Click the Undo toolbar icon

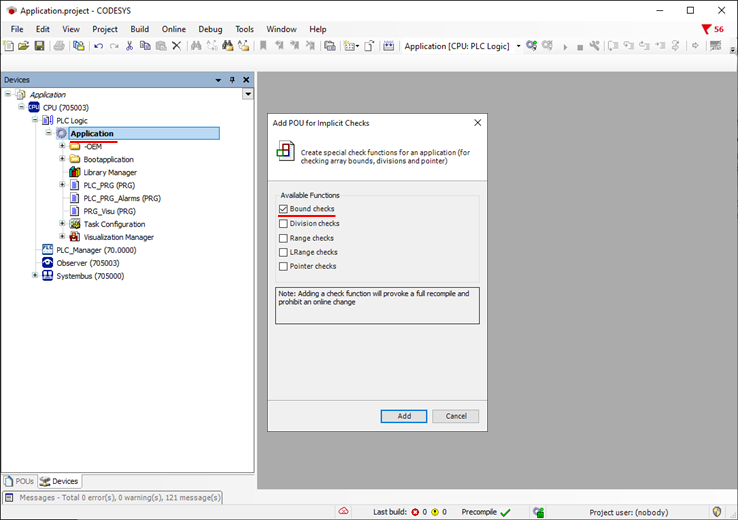pyautogui.click(x=98, y=46)
